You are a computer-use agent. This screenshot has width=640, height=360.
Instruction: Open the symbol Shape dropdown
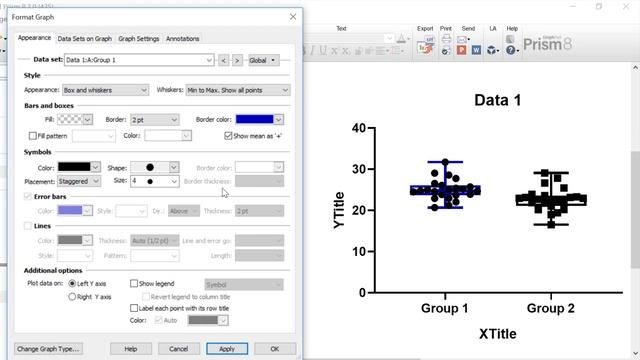[155, 167]
